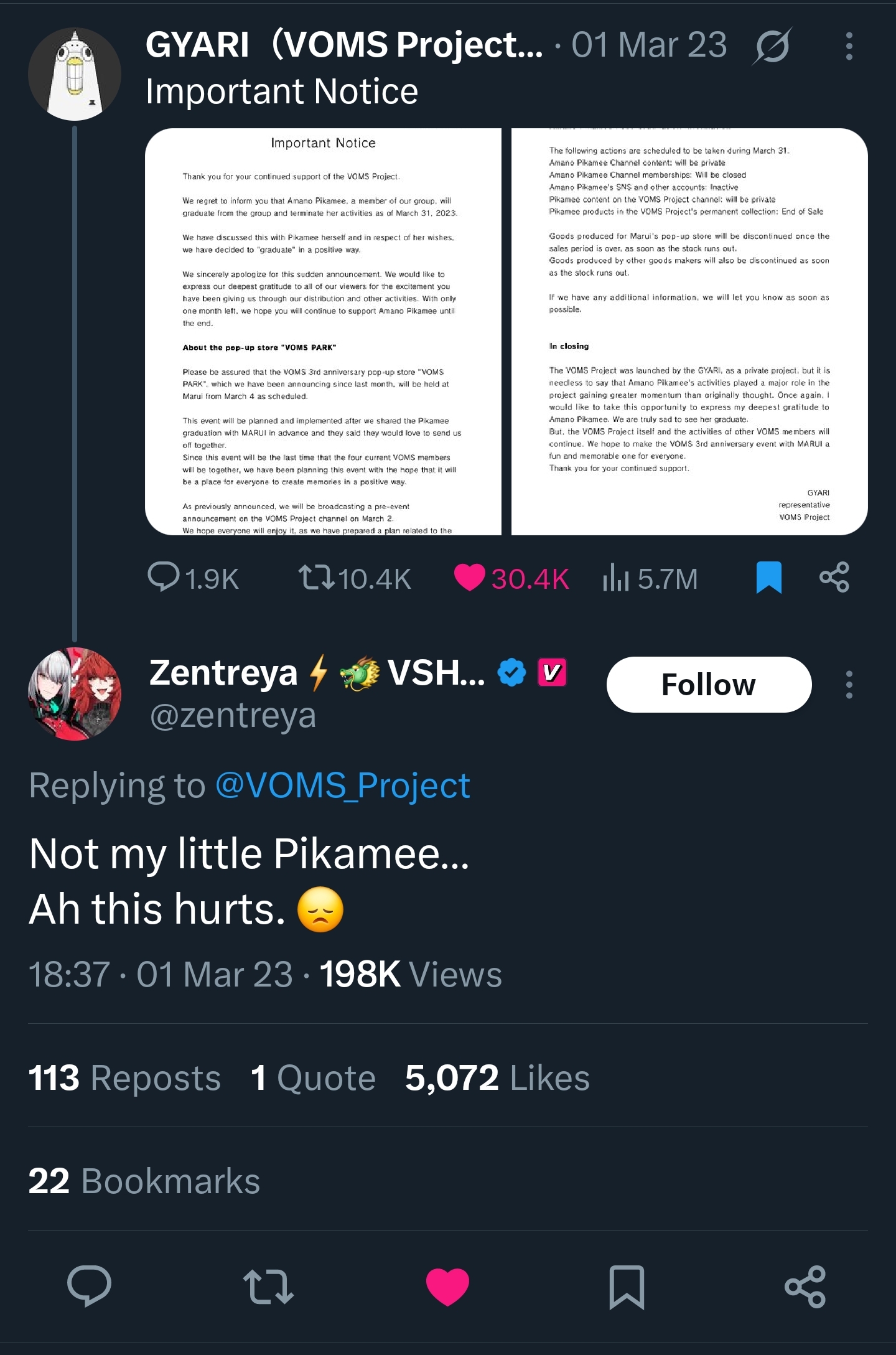Screen dimensions: 896x1355
Task: Open GYARI's bird profile avatar
Action: [75, 74]
